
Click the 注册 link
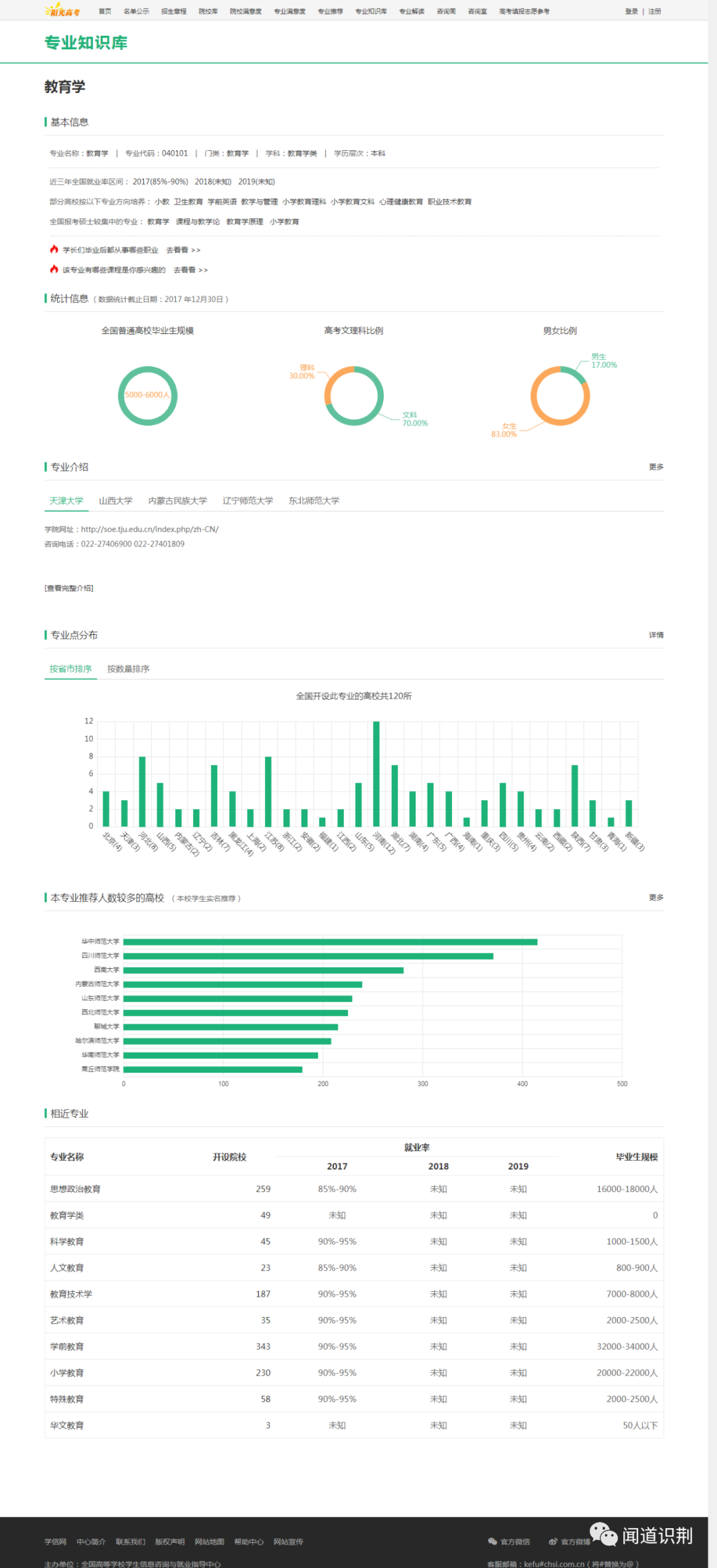[655, 11]
